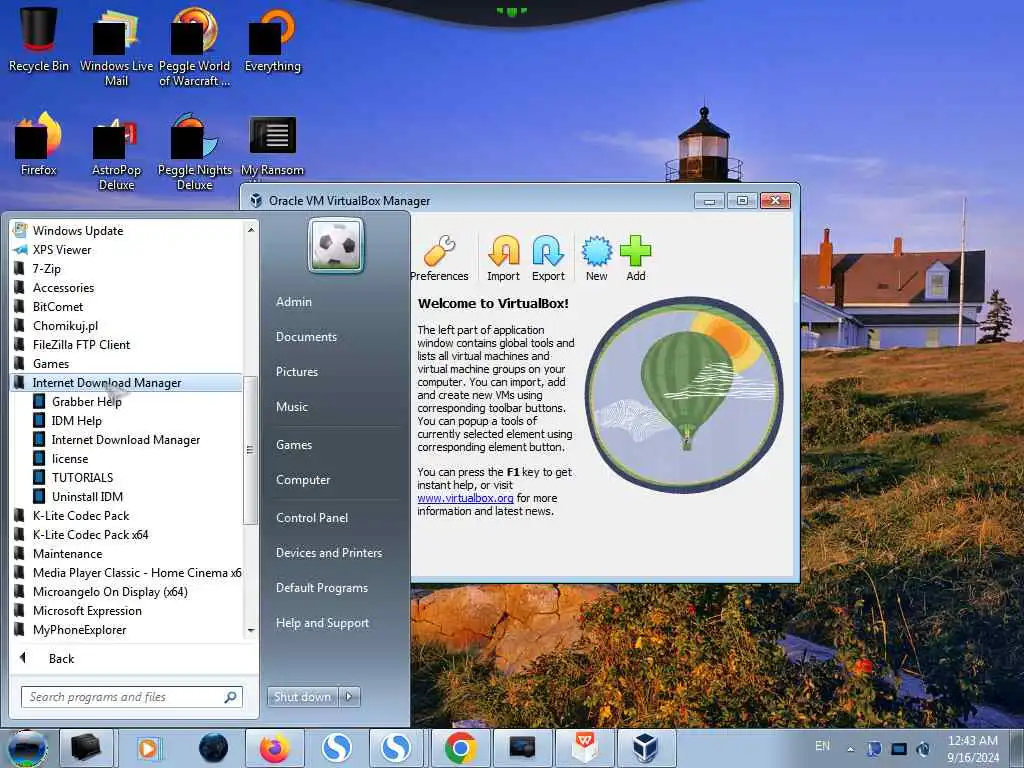Click the programs list scroll down arrow

[251, 630]
